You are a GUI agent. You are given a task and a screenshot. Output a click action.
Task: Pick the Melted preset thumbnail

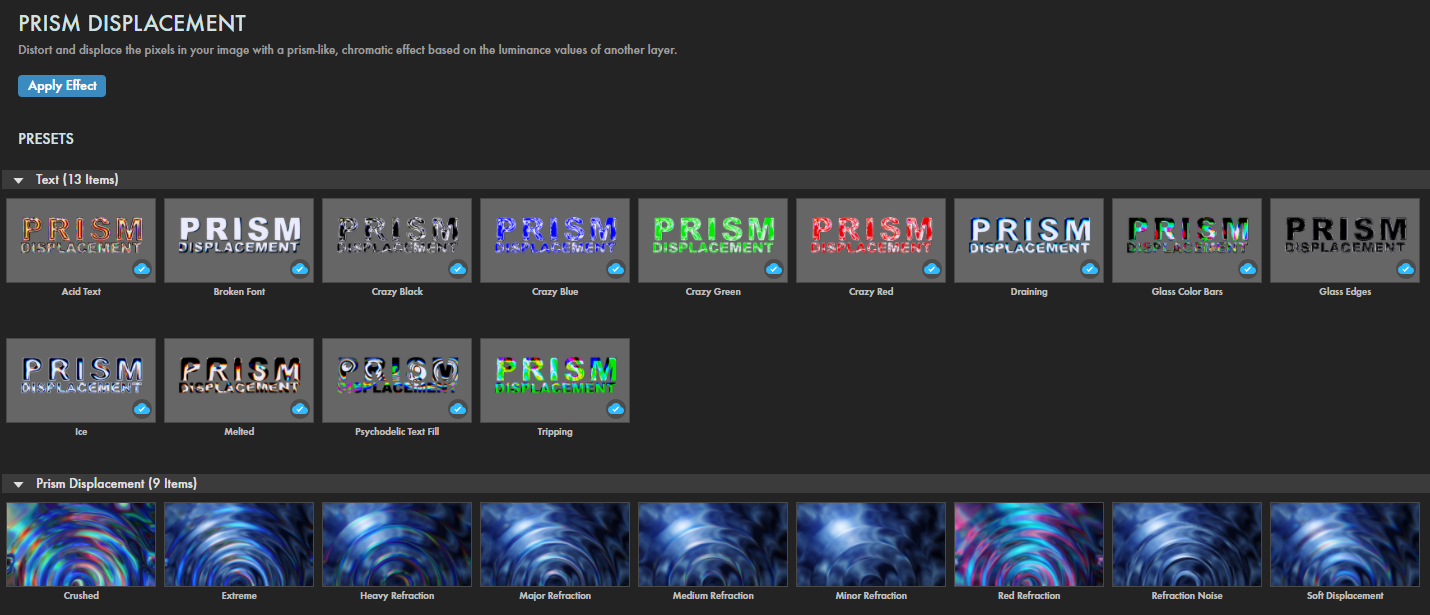(x=239, y=380)
